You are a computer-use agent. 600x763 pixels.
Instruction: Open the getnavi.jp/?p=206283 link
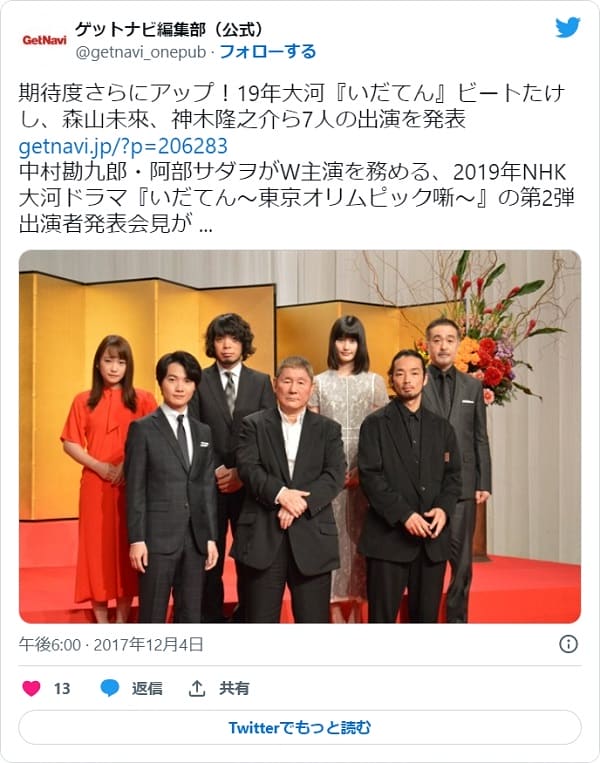click(x=123, y=146)
